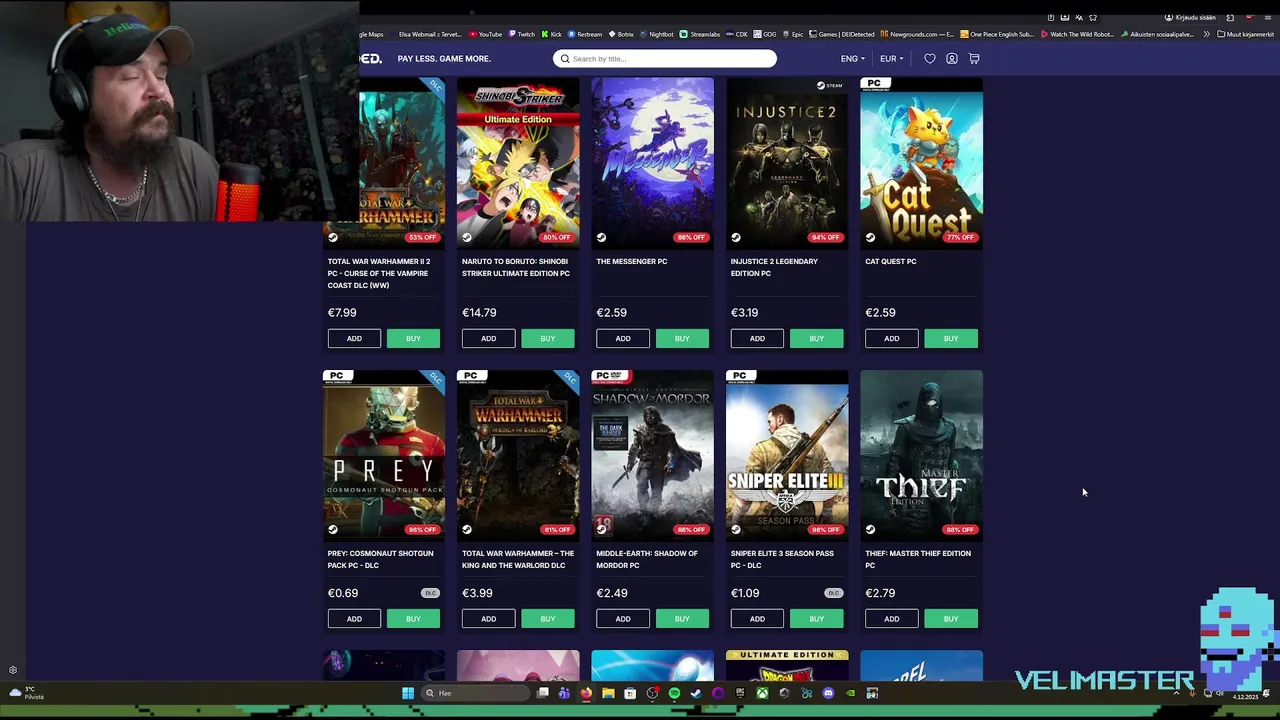Add Total War Warhammer King and Warlord DLC

(x=488, y=619)
